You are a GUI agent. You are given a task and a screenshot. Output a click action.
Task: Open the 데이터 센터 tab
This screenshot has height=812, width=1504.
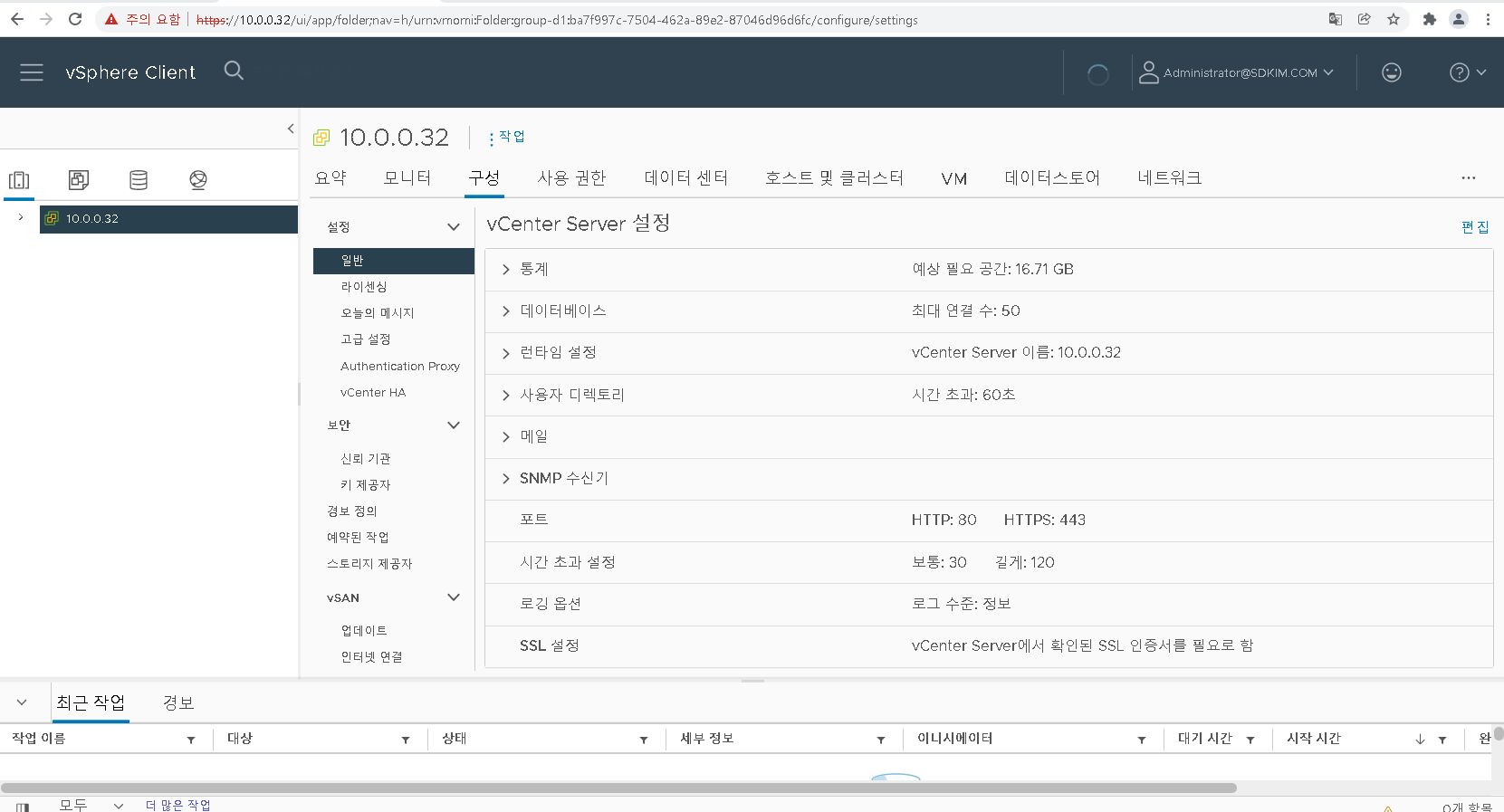click(x=686, y=177)
